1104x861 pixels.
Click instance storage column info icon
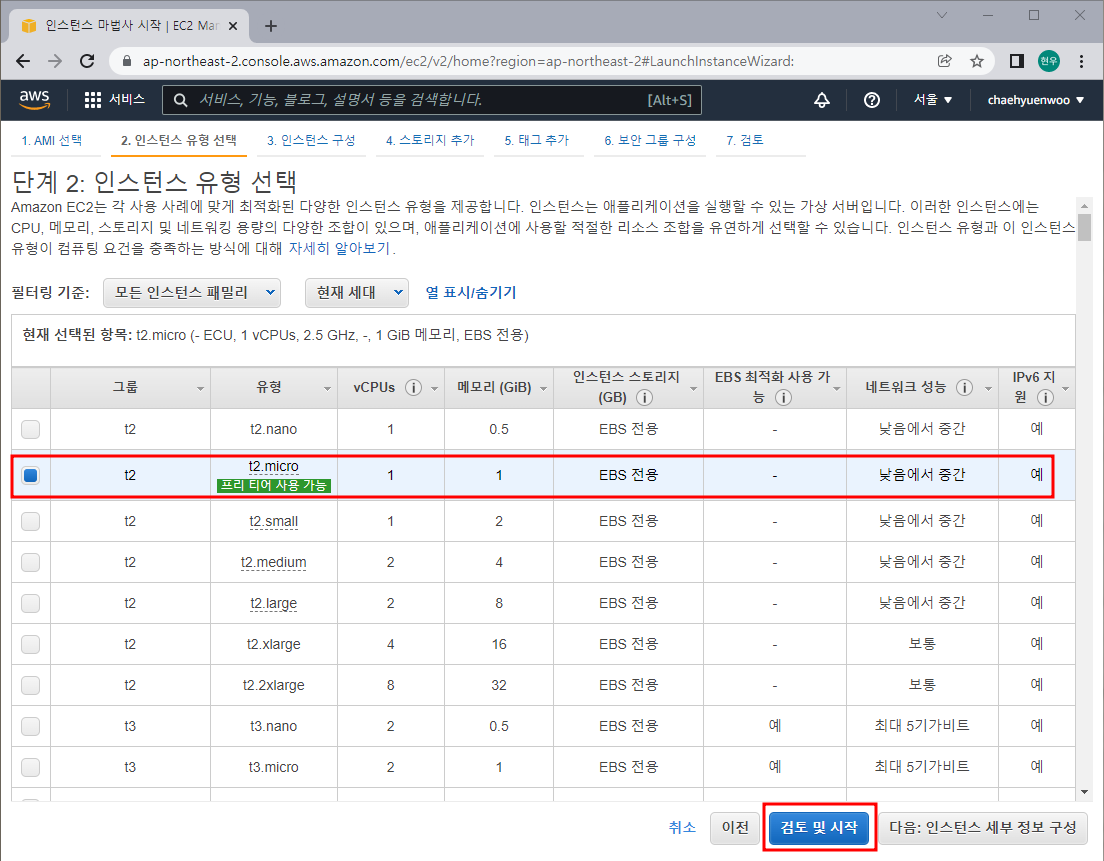pos(644,398)
